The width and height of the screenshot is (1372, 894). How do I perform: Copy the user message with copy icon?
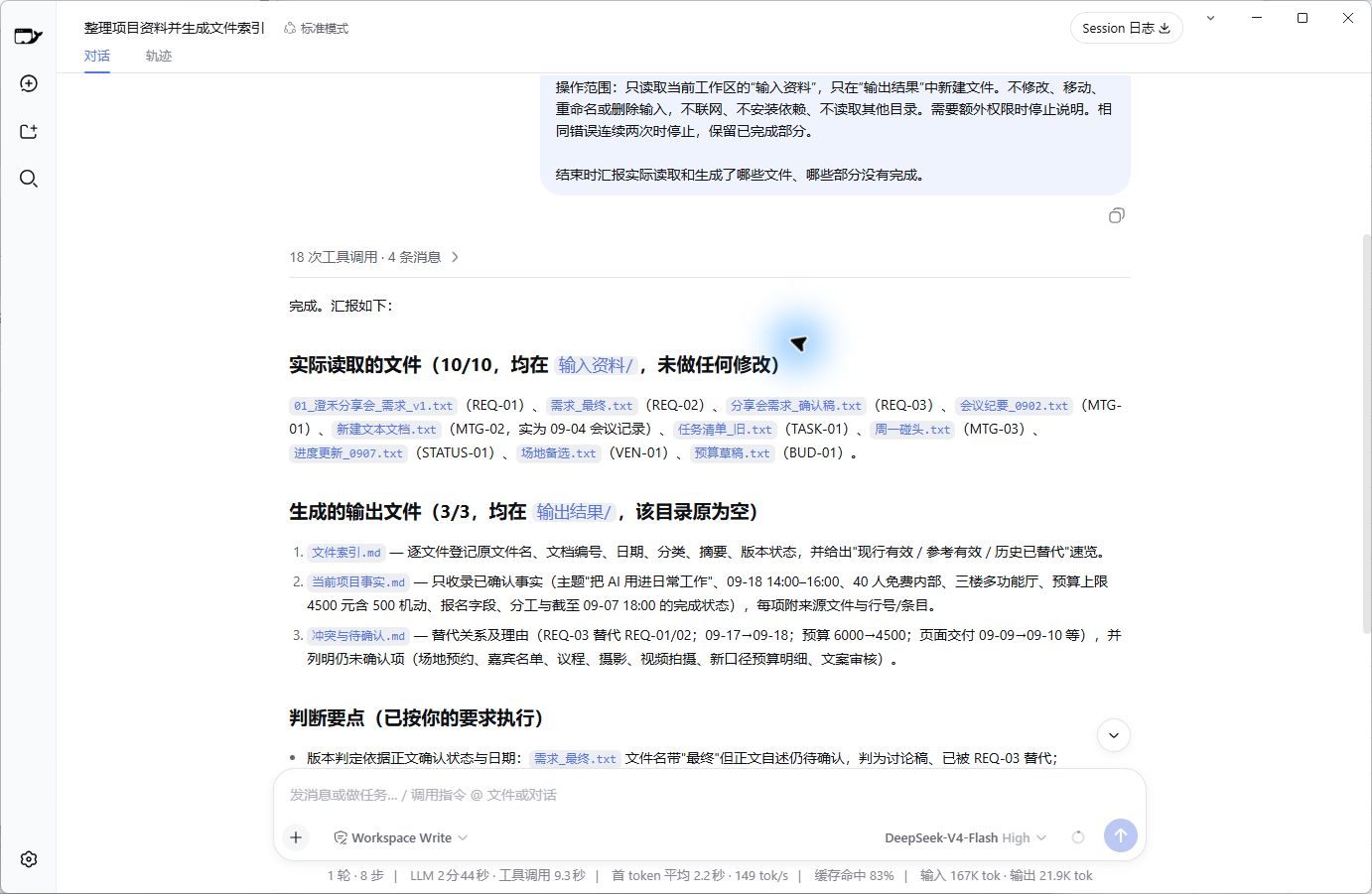click(x=1117, y=215)
